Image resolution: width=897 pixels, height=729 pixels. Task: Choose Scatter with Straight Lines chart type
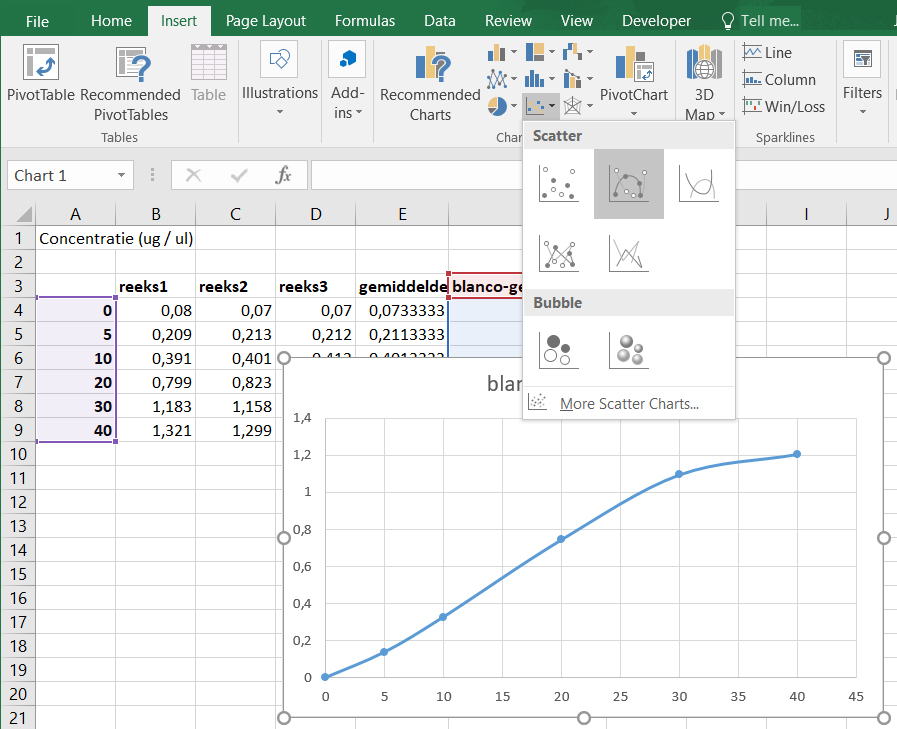click(x=628, y=254)
